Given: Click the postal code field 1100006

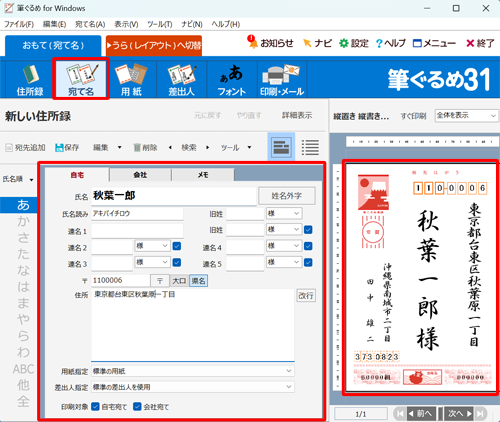Looking at the screenshot, I should [121, 281].
